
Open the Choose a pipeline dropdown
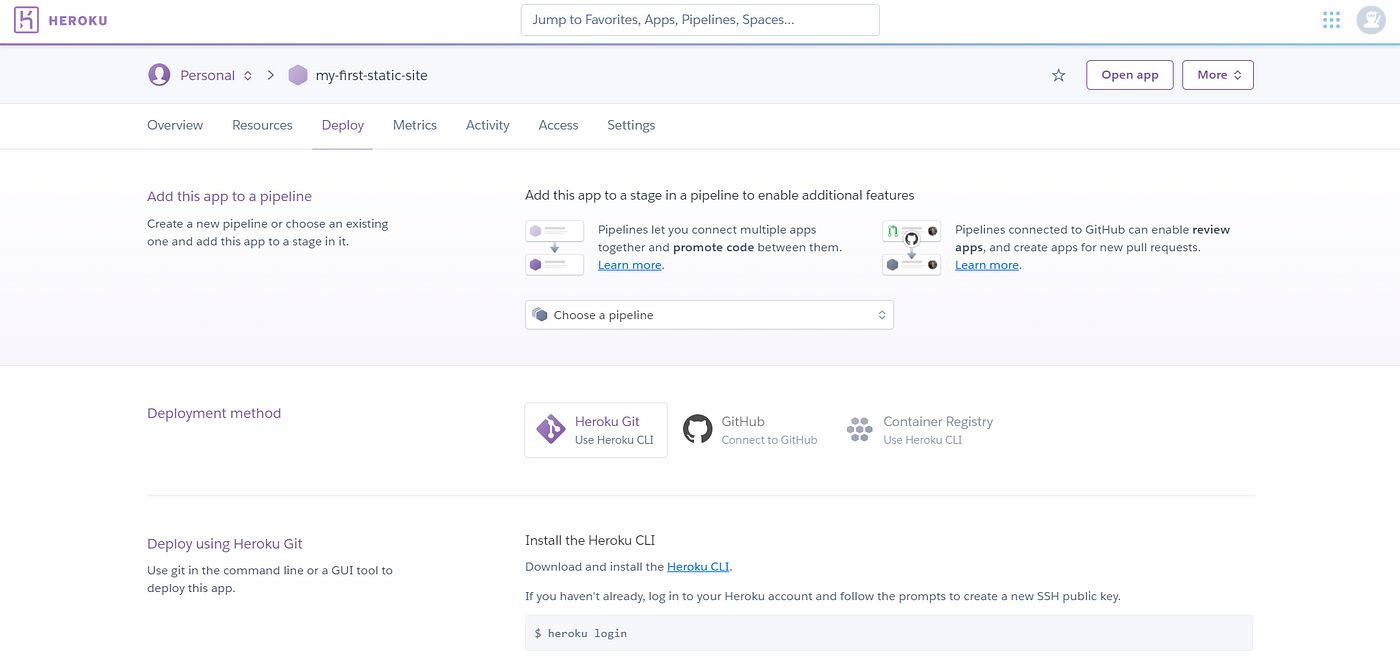709,315
